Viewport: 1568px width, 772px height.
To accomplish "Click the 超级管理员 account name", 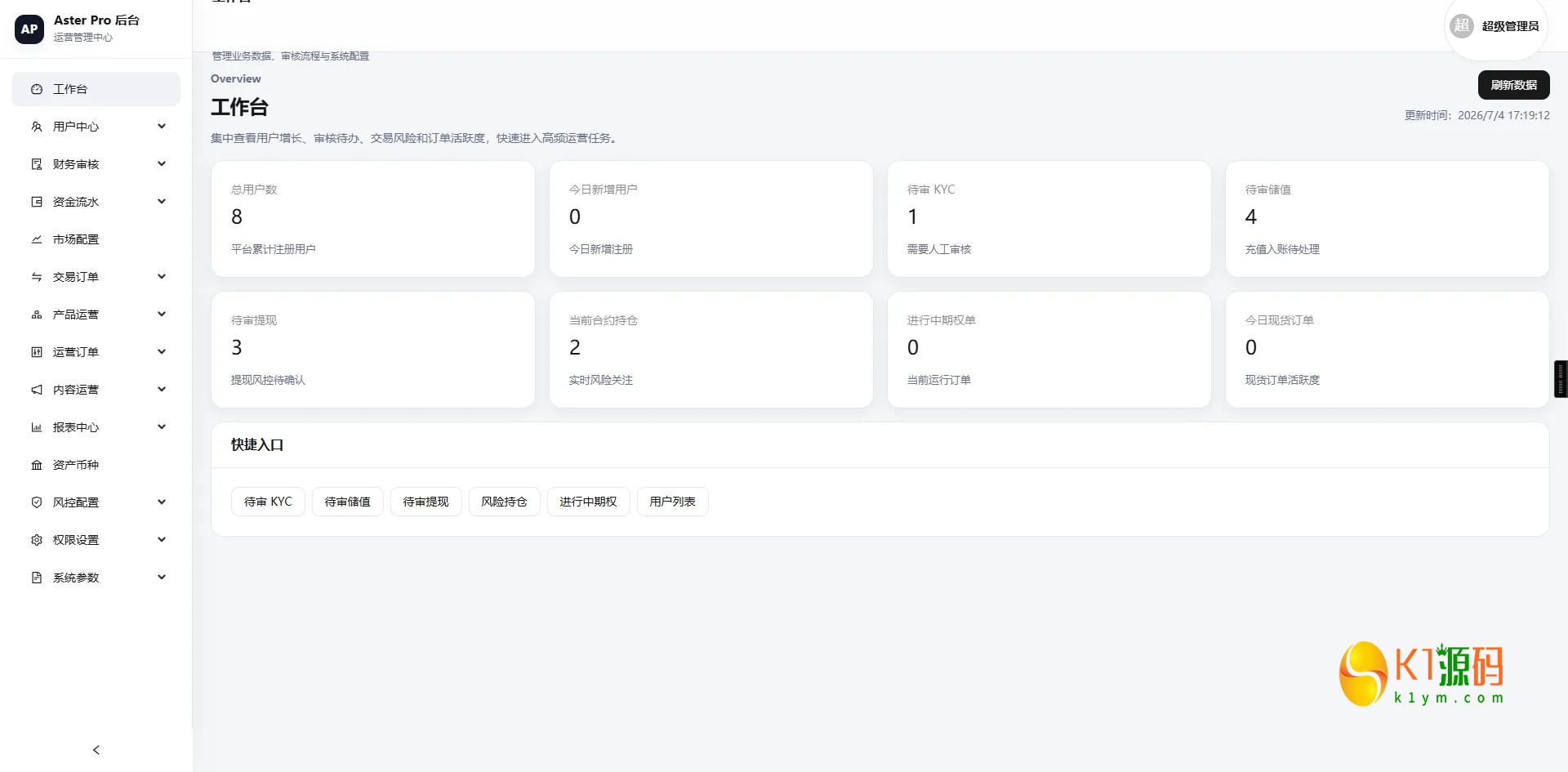I will [x=1510, y=26].
